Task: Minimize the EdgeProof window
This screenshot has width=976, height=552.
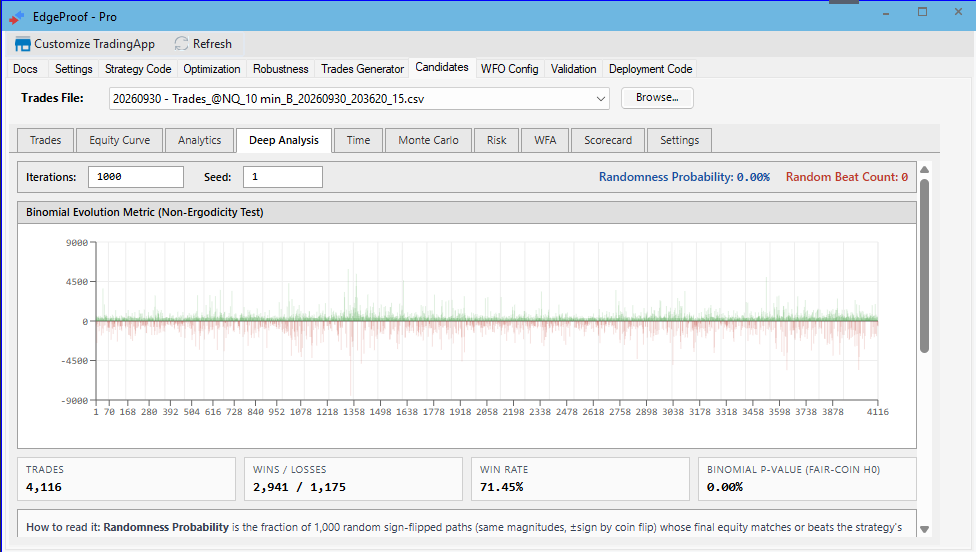Action: click(x=886, y=13)
